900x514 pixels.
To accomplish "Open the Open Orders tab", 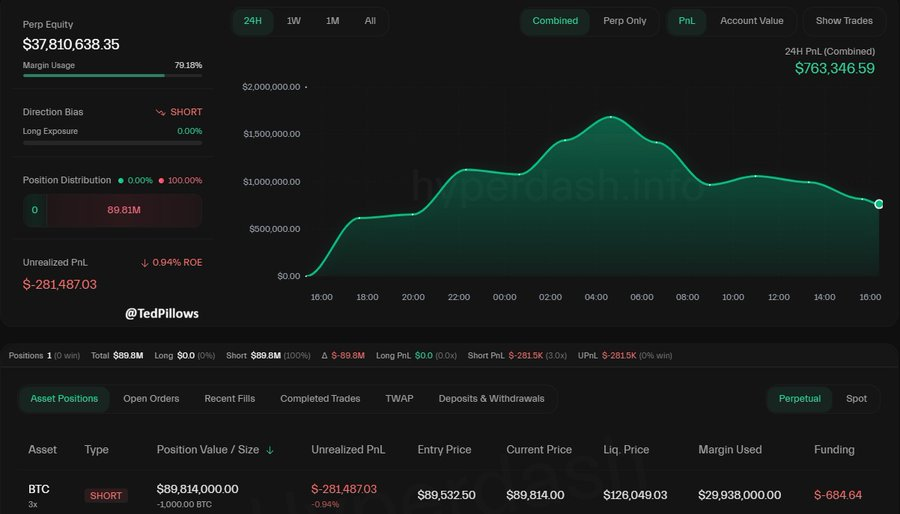I will pos(151,399).
